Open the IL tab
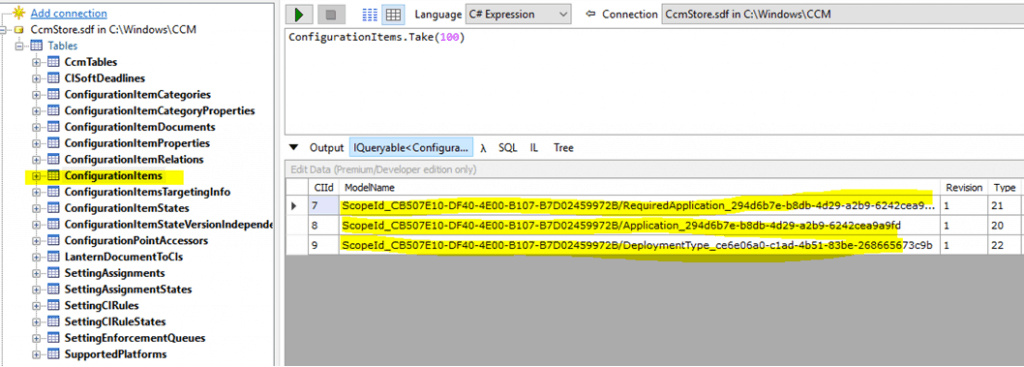 tap(534, 148)
